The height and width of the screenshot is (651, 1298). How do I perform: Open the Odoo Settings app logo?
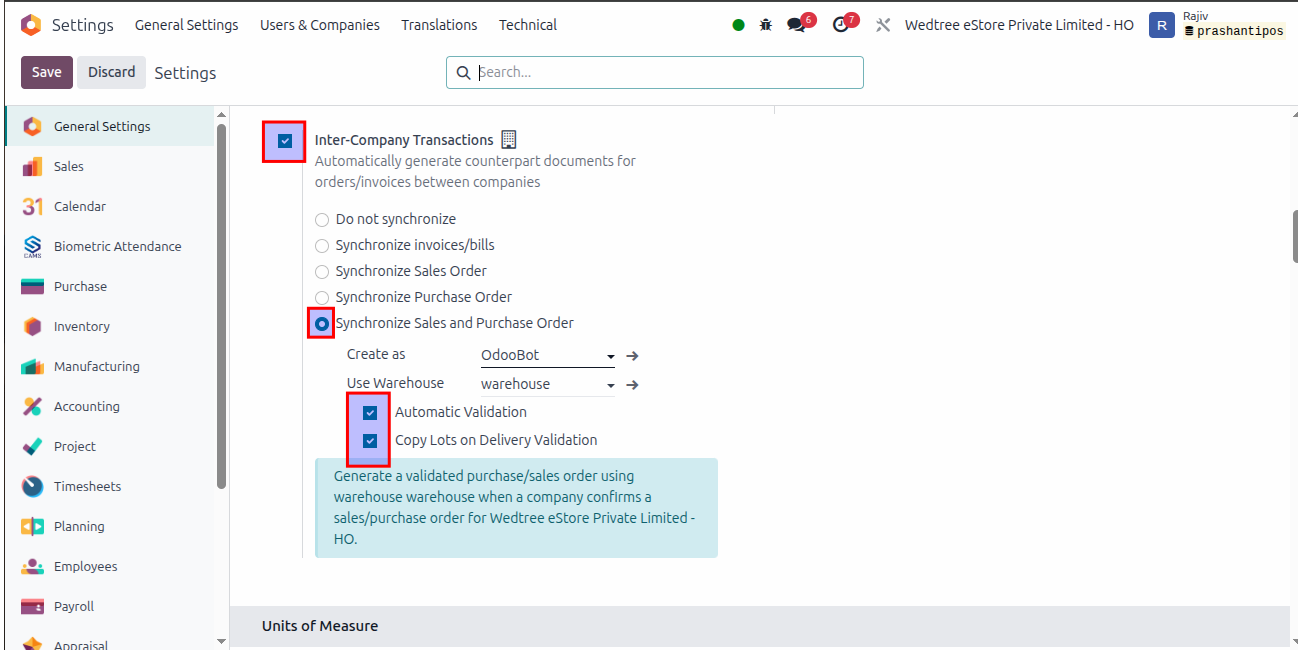click(31, 25)
